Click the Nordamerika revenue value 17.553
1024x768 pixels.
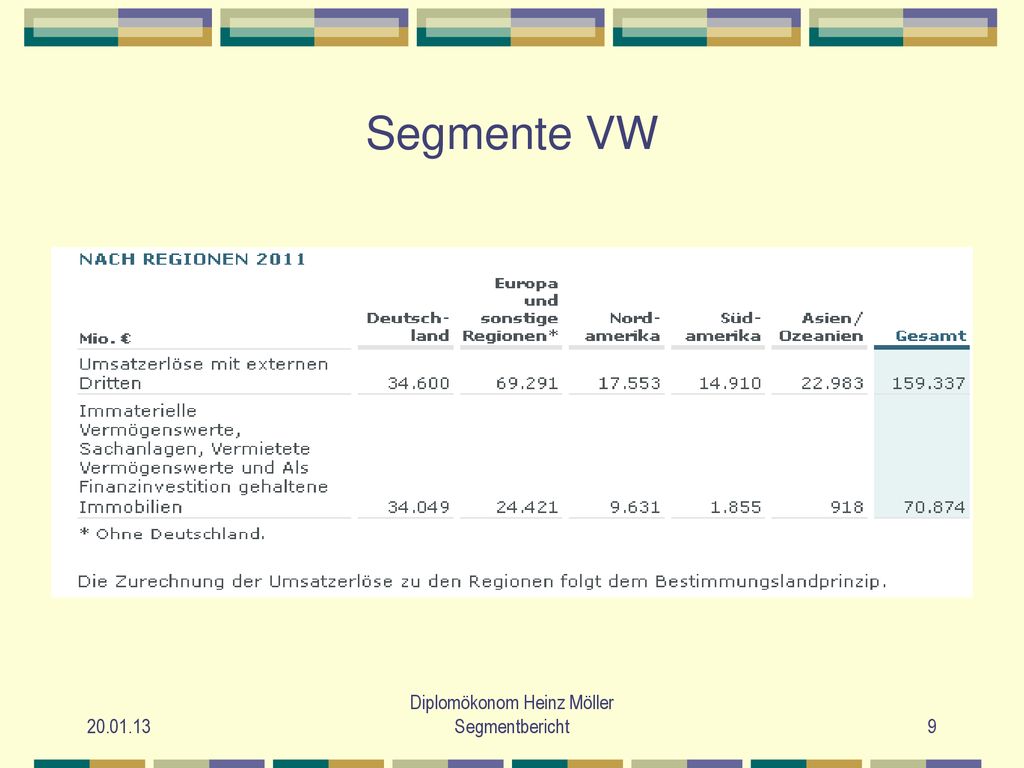point(630,383)
